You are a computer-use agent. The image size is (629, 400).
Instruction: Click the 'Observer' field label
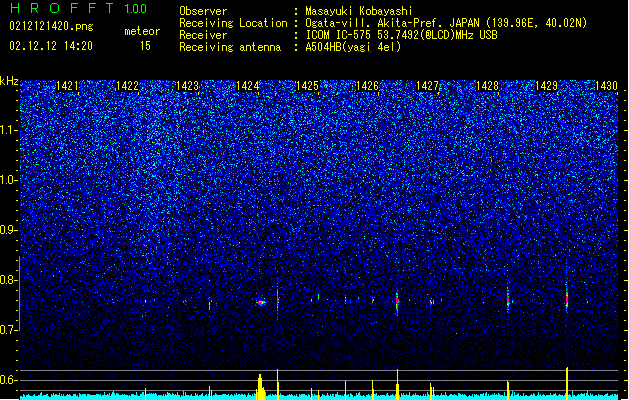(x=203, y=11)
